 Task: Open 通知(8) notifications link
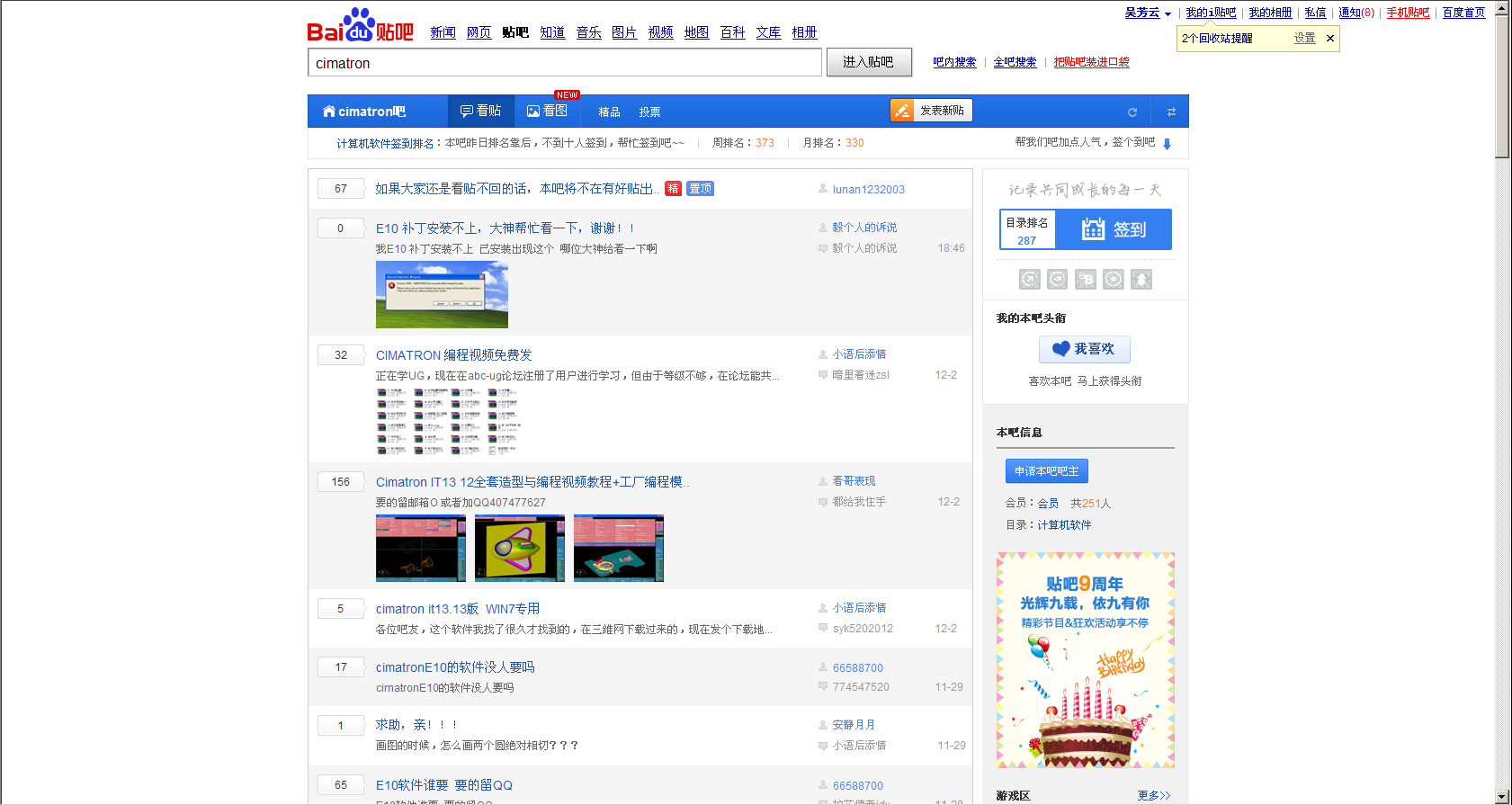(1356, 13)
